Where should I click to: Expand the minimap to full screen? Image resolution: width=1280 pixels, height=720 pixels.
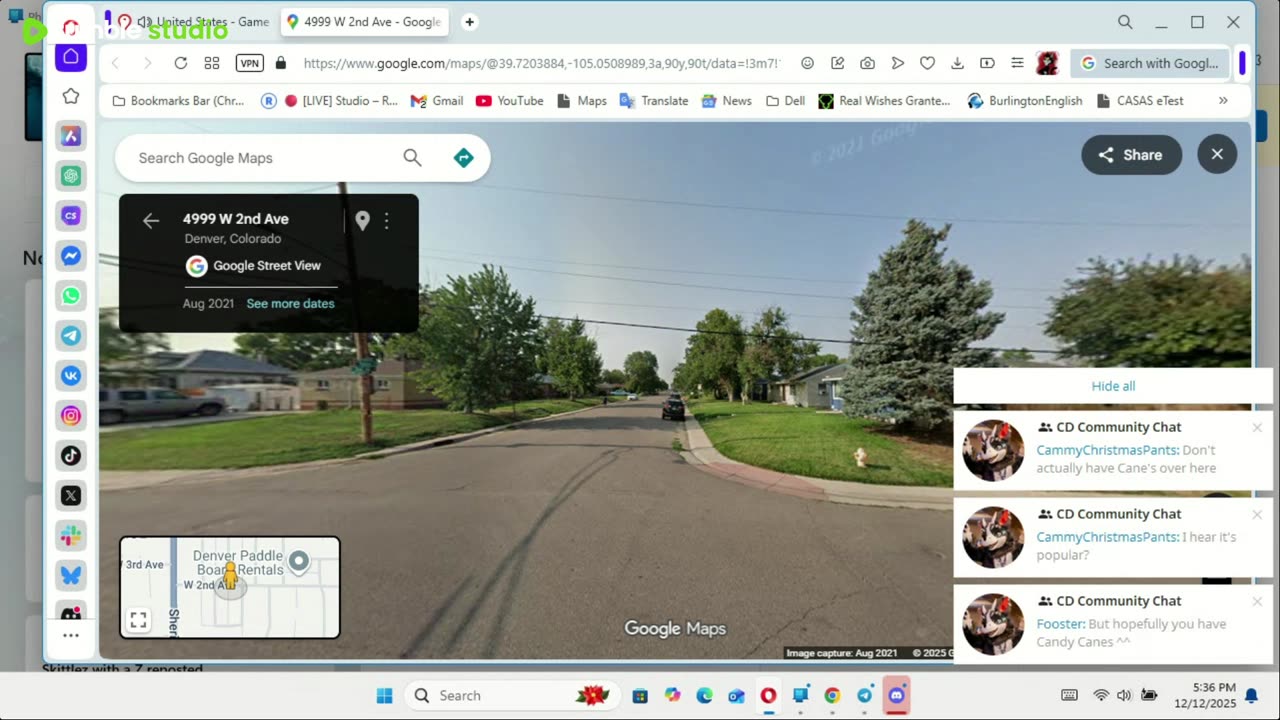(x=139, y=621)
